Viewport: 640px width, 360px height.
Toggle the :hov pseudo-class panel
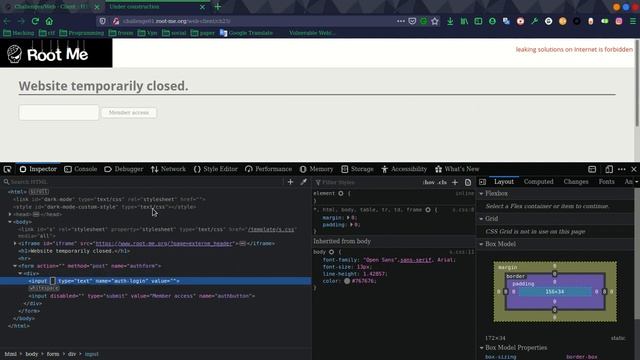pos(429,182)
